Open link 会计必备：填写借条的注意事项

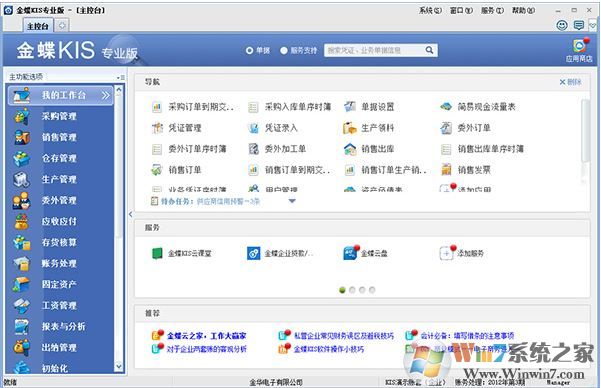[x=467, y=336]
